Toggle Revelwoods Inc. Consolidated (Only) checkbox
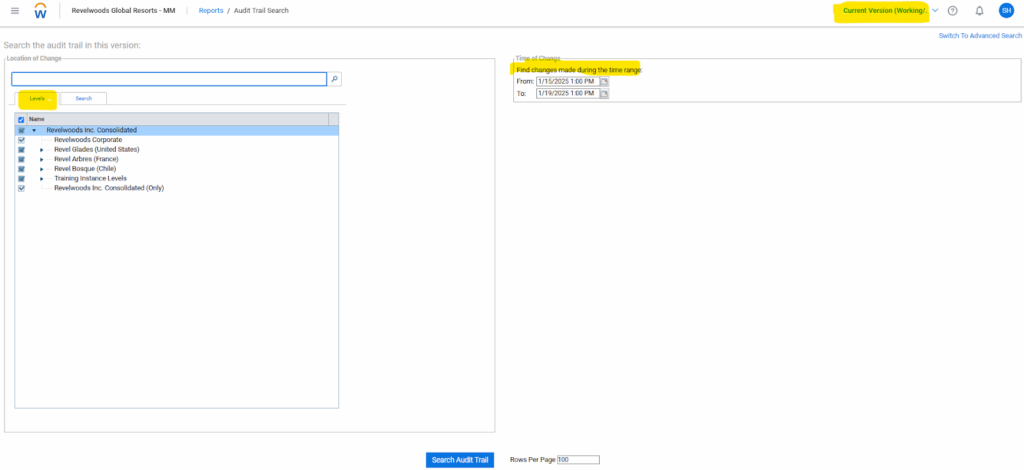Viewport: 1024px width, 470px height. pos(21,188)
